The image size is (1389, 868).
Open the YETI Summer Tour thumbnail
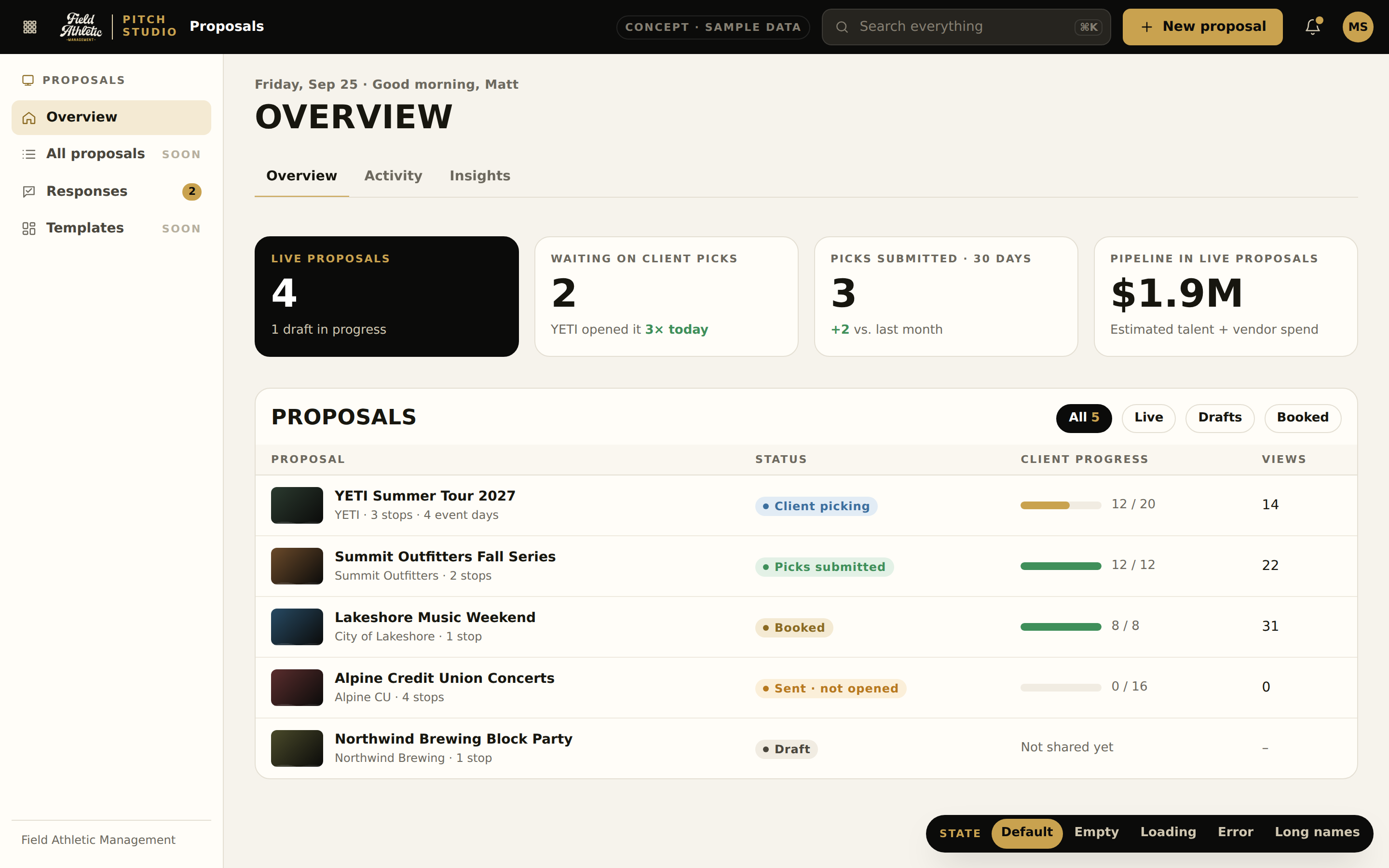[x=297, y=505]
